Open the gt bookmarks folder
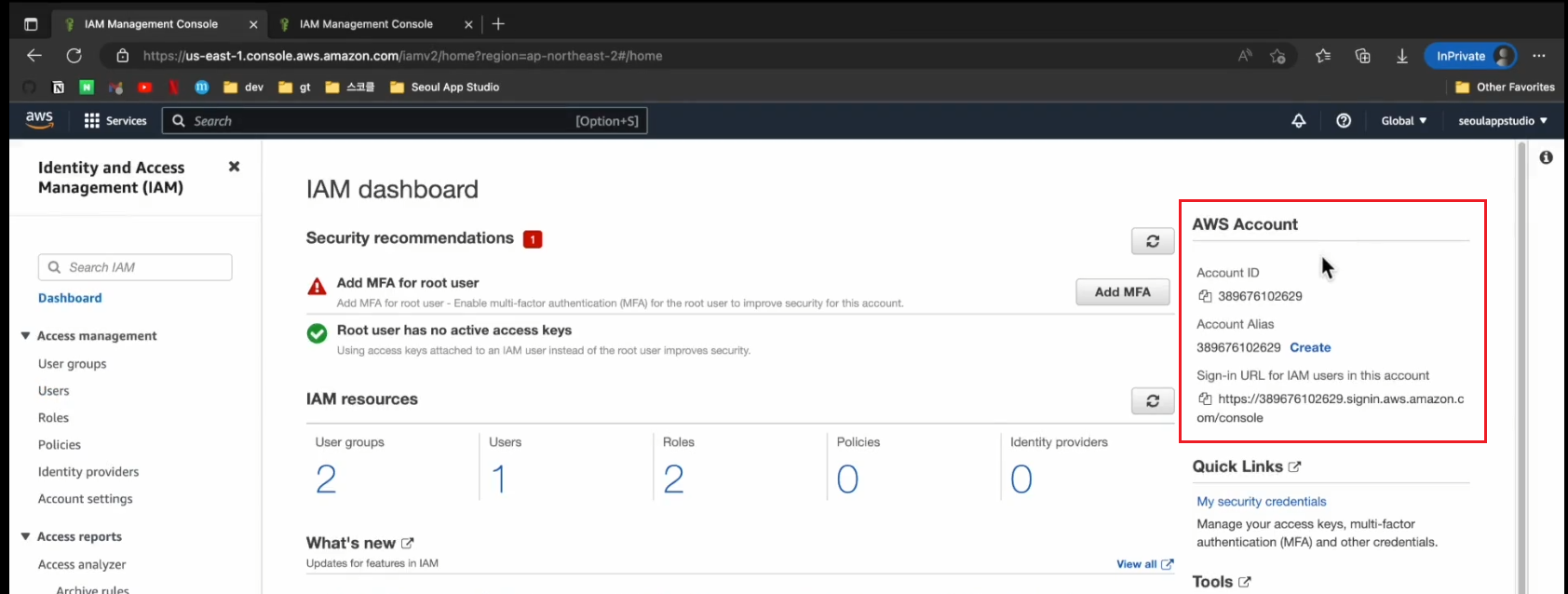This screenshot has height=594, width=1568. point(294,88)
